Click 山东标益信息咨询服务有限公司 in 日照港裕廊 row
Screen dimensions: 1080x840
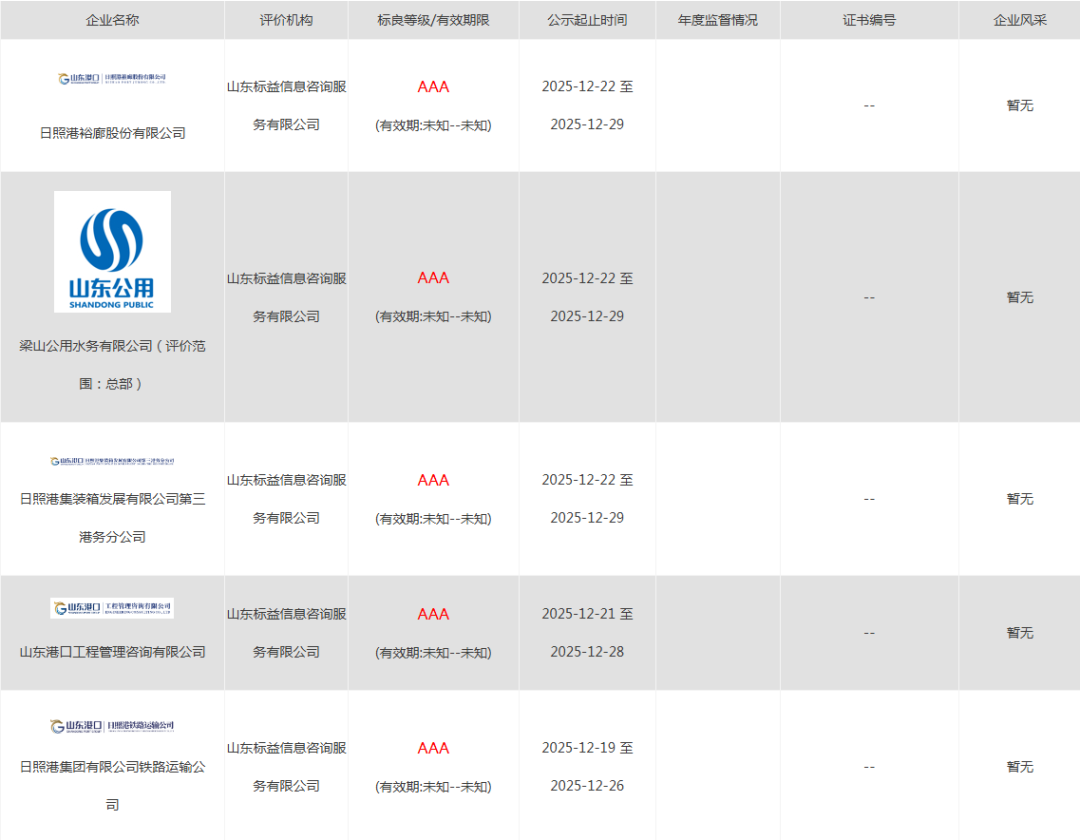(286, 105)
